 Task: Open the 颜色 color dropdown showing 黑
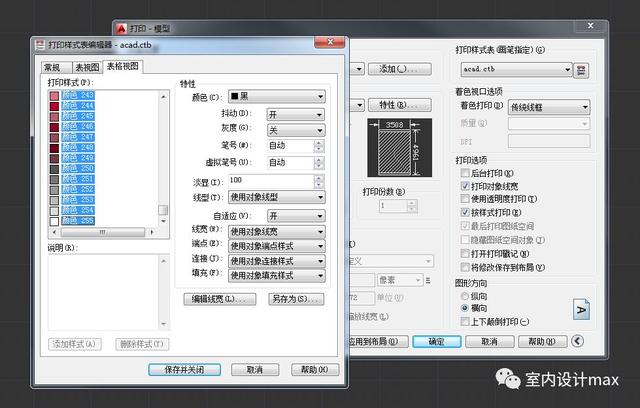point(277,97)
